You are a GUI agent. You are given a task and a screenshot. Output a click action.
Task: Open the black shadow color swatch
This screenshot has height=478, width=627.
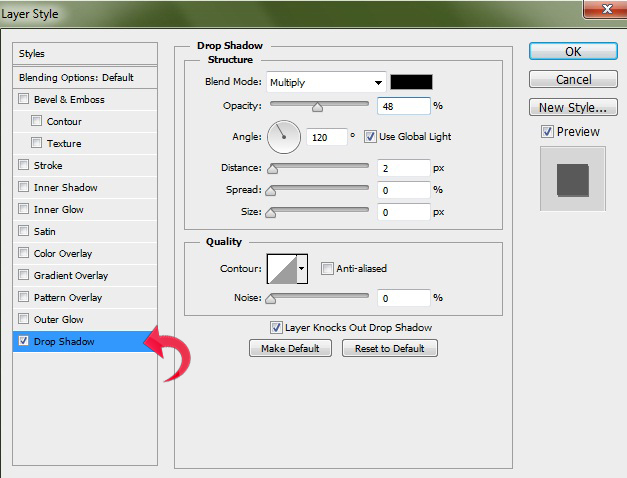(x=410, y=82)
